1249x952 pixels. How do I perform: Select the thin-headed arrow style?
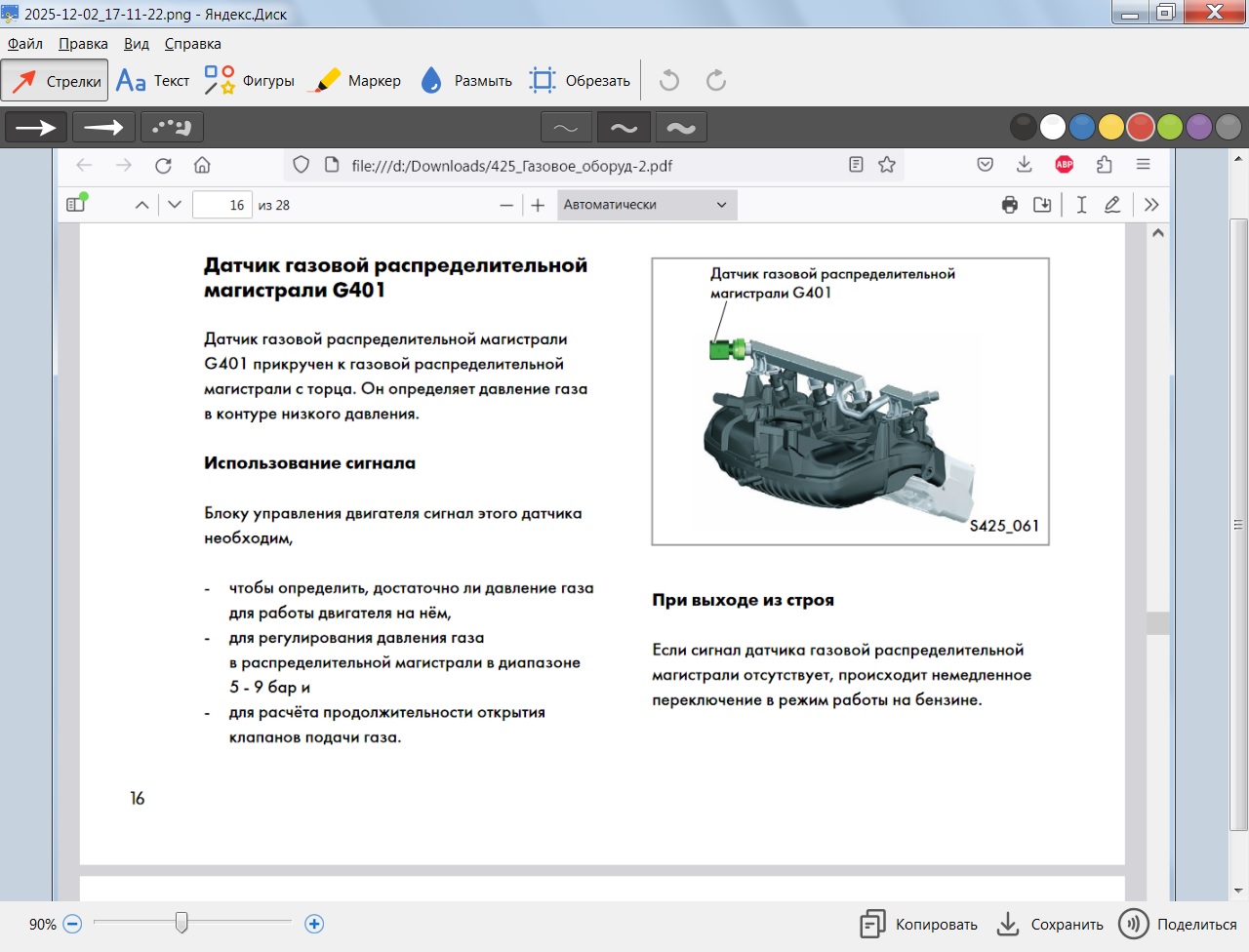point(103,127)
